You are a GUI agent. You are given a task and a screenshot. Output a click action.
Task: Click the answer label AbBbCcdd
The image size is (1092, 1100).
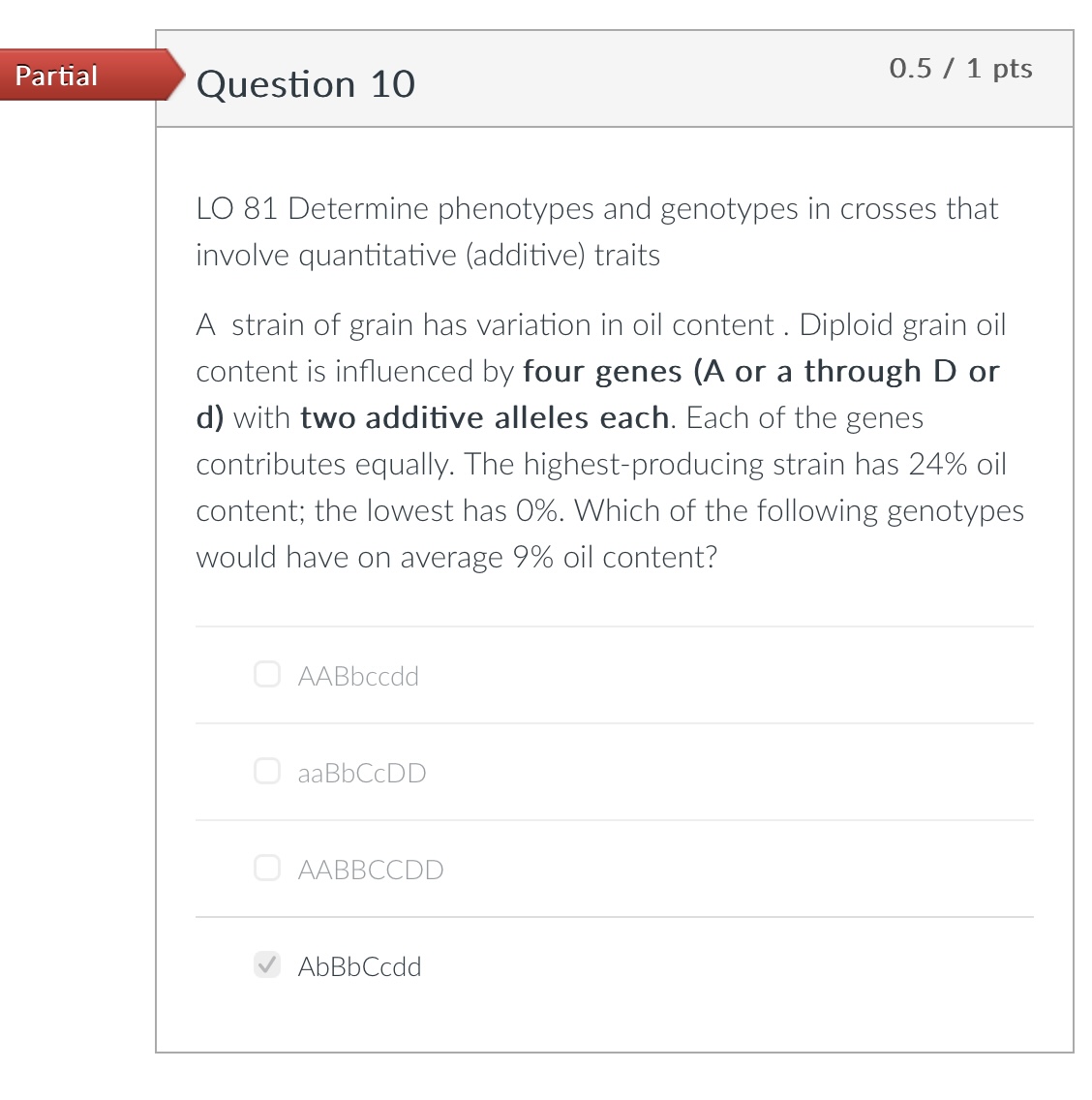360,965
